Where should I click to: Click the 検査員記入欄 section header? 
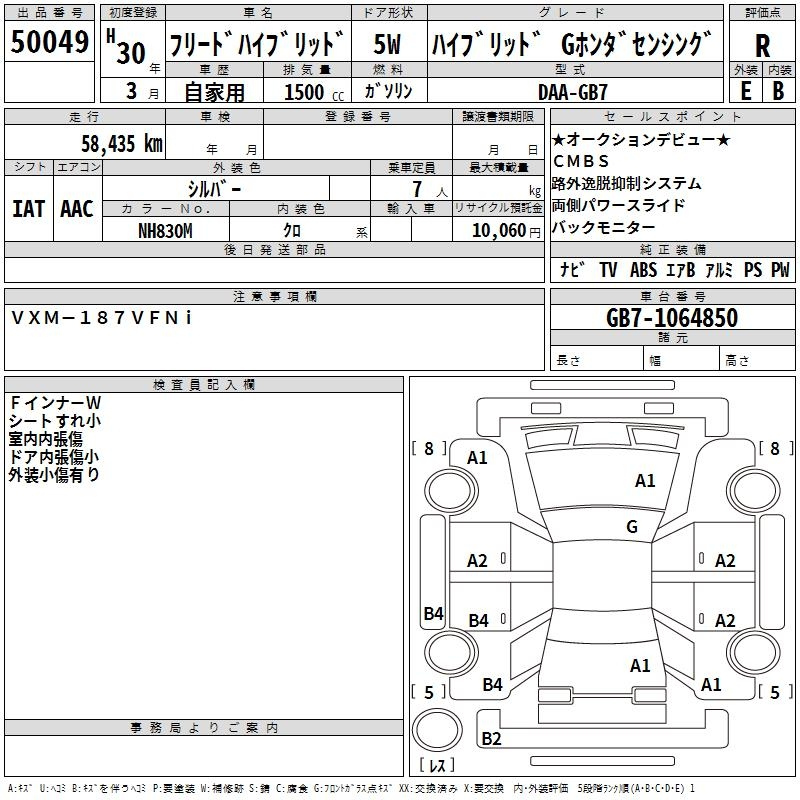204,384
